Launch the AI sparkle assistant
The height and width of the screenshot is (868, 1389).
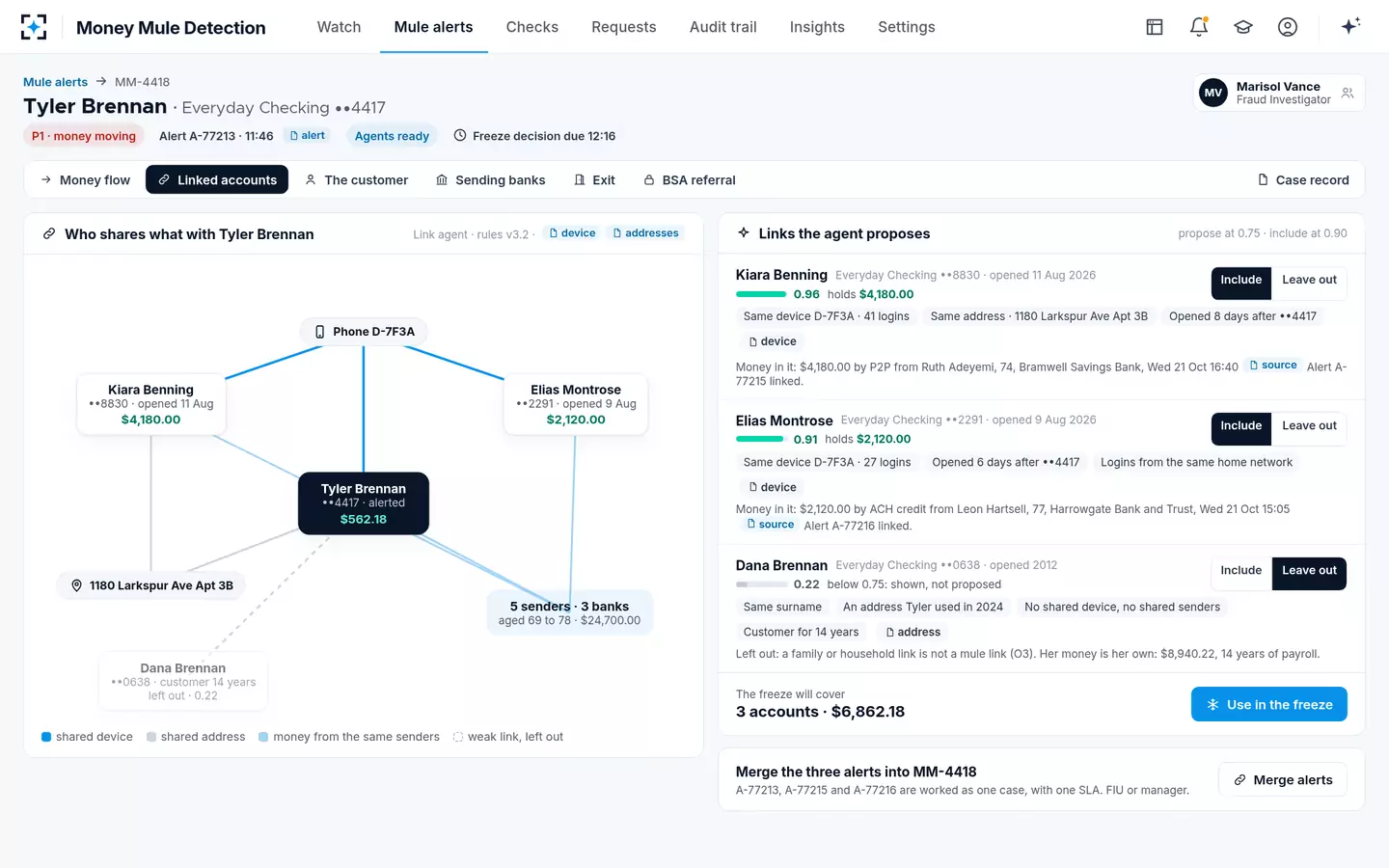pyautogui.click(x=1350, y=26)
